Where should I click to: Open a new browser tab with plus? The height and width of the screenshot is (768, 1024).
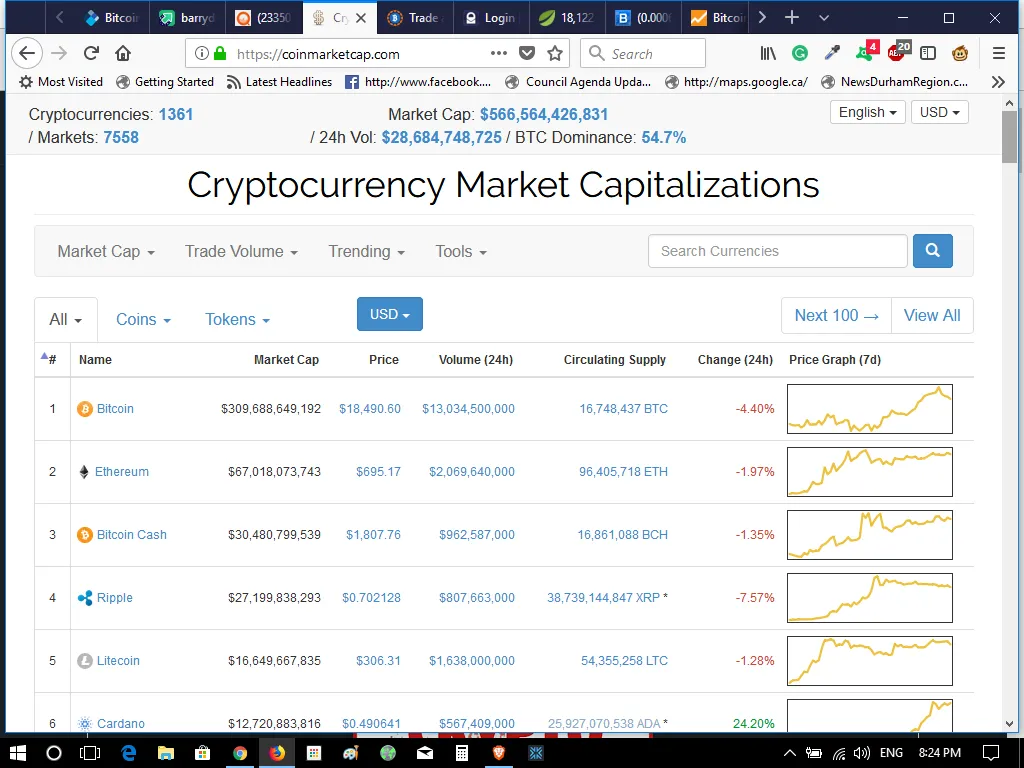point(792,18)
